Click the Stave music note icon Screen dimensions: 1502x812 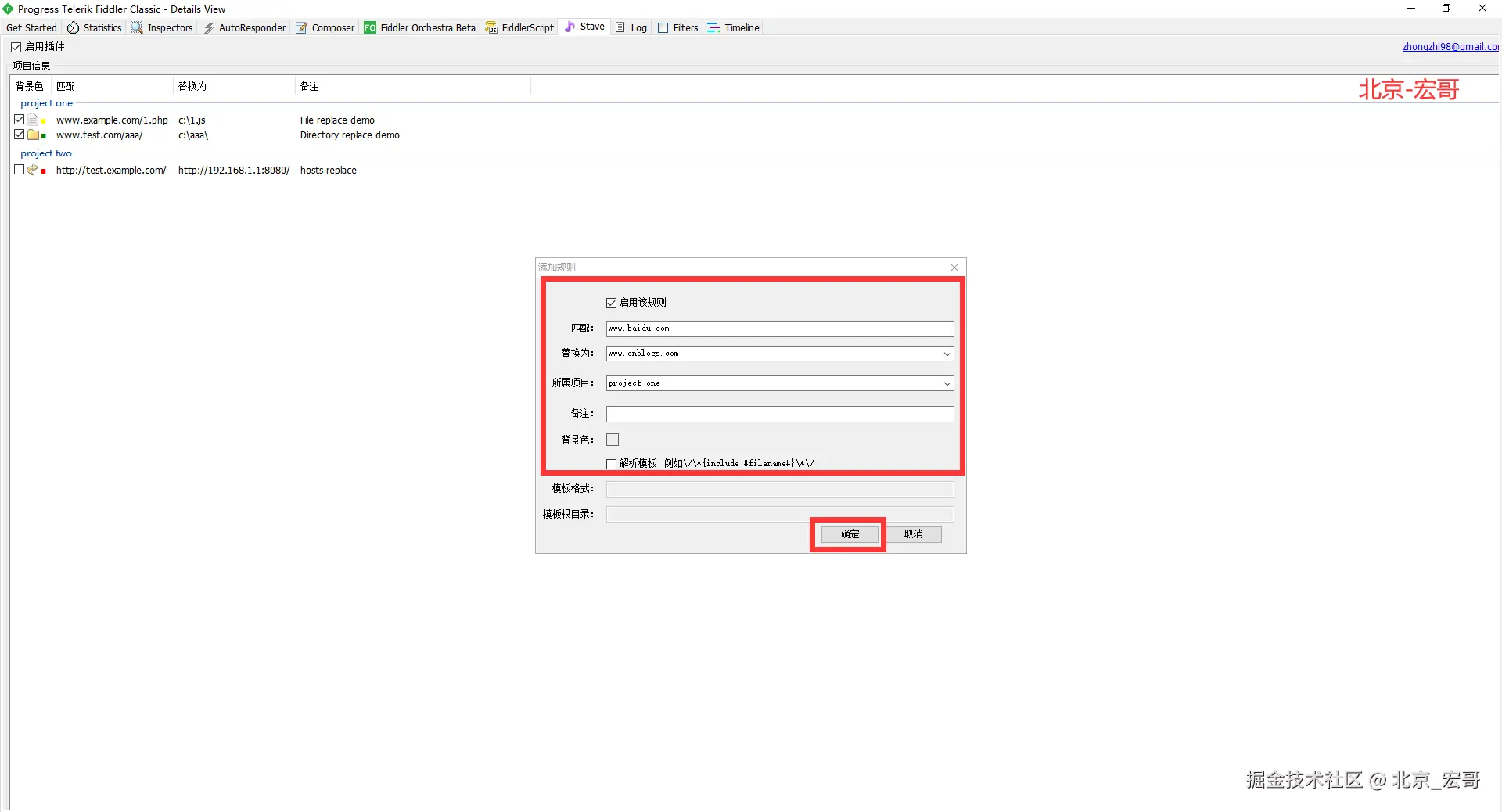point(570,27)
